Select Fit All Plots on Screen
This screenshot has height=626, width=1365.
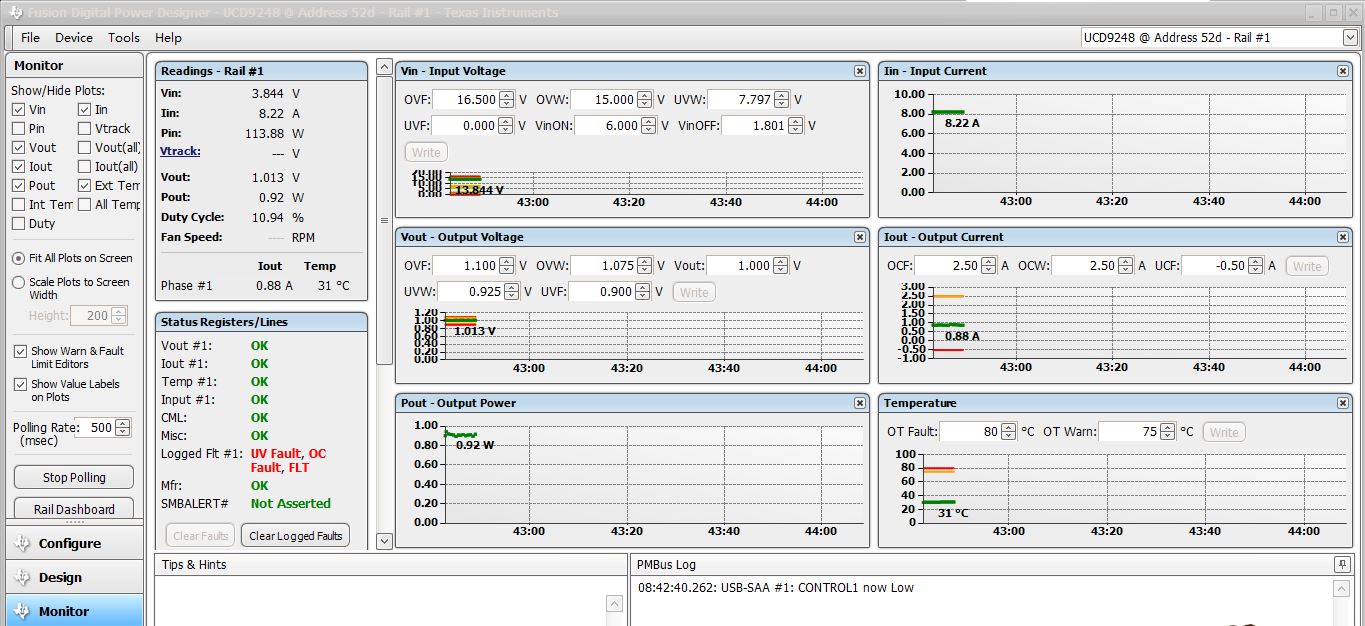19,258
